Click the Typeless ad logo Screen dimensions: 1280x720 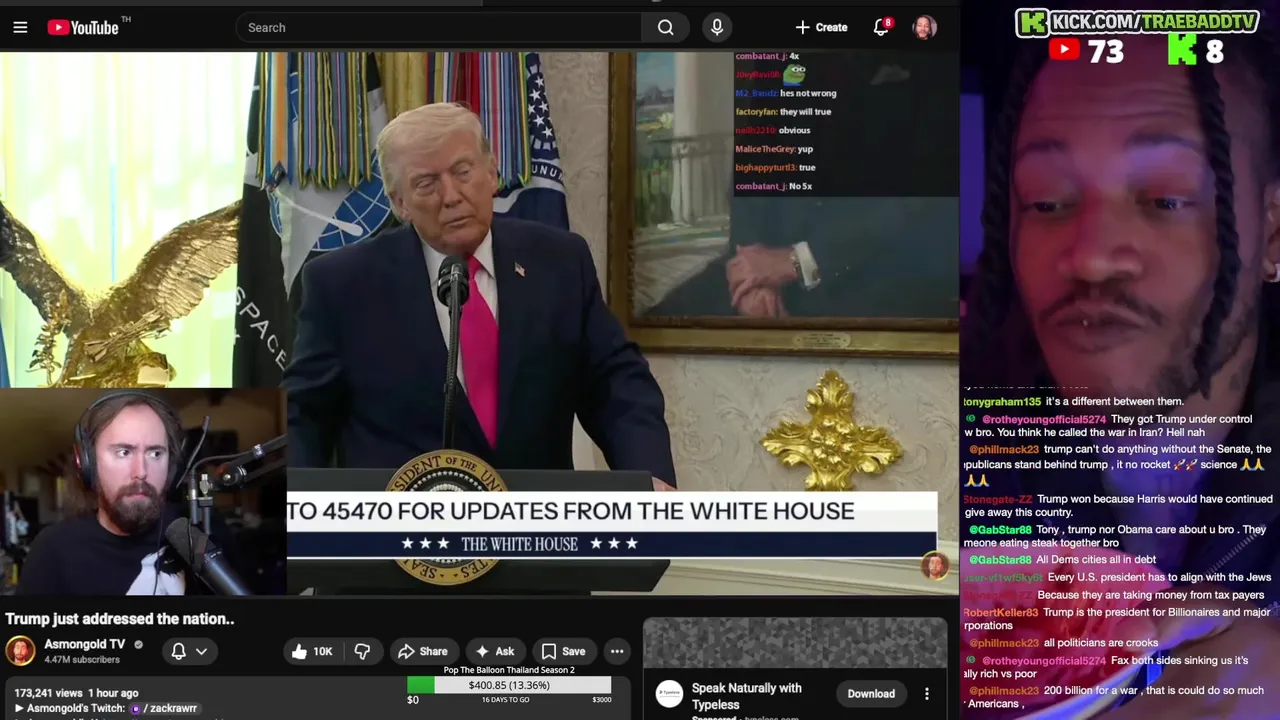tap(669, 694)
